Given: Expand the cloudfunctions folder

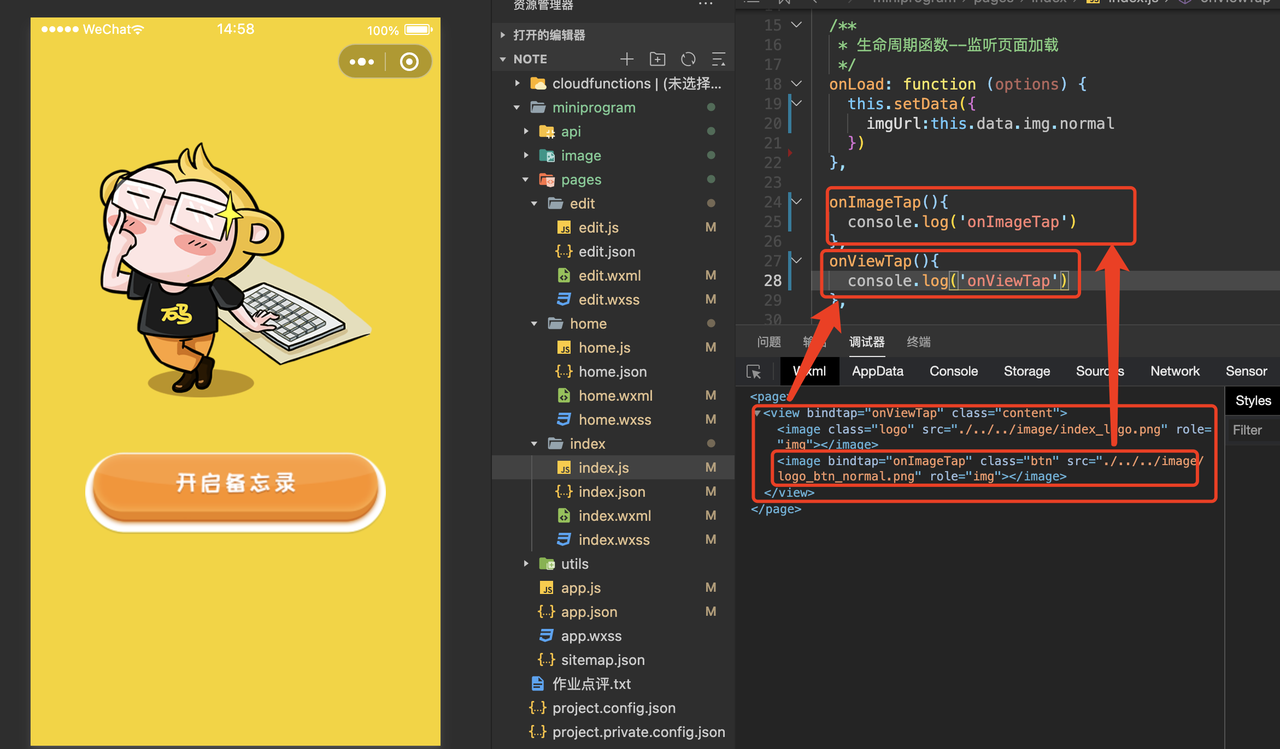Looking at the screenshot, I should [518, 84].
